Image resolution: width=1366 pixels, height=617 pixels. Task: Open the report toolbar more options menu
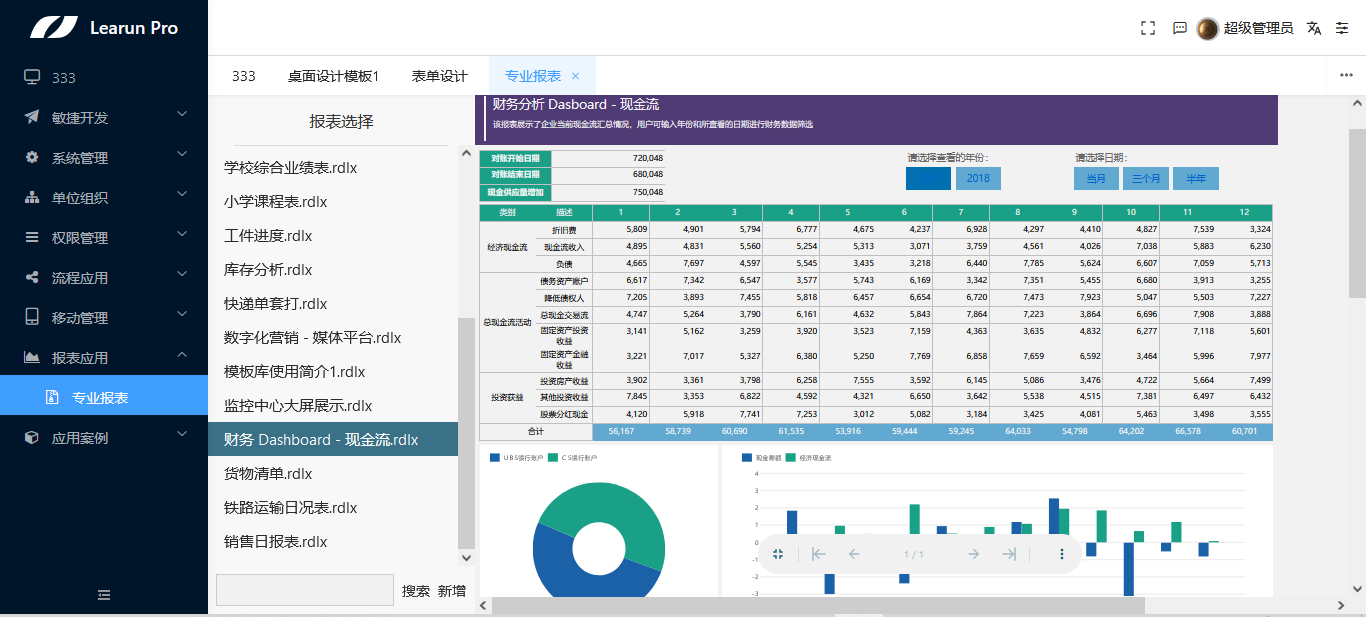1062,554
